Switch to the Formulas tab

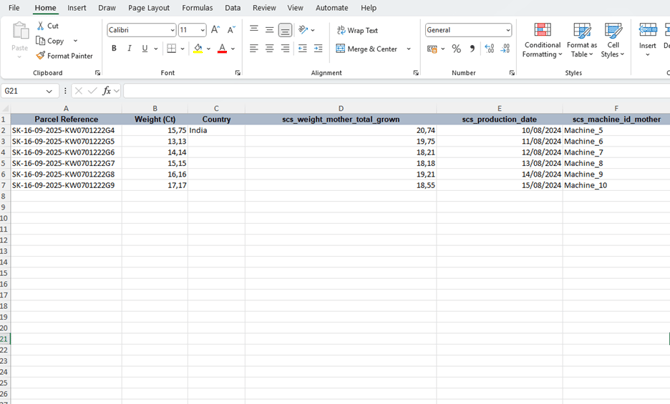[x=197, y=8]
